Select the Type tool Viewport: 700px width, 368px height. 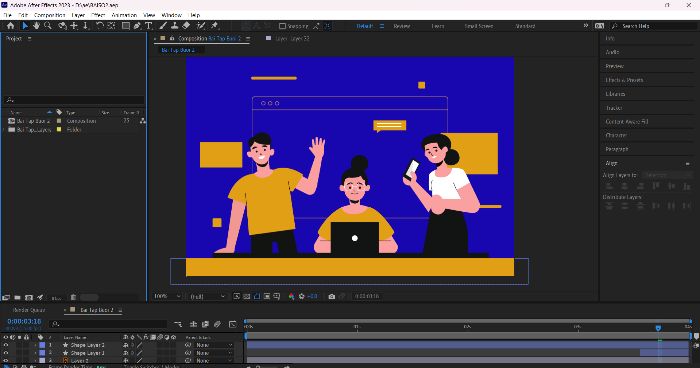(x=149, y=26)
